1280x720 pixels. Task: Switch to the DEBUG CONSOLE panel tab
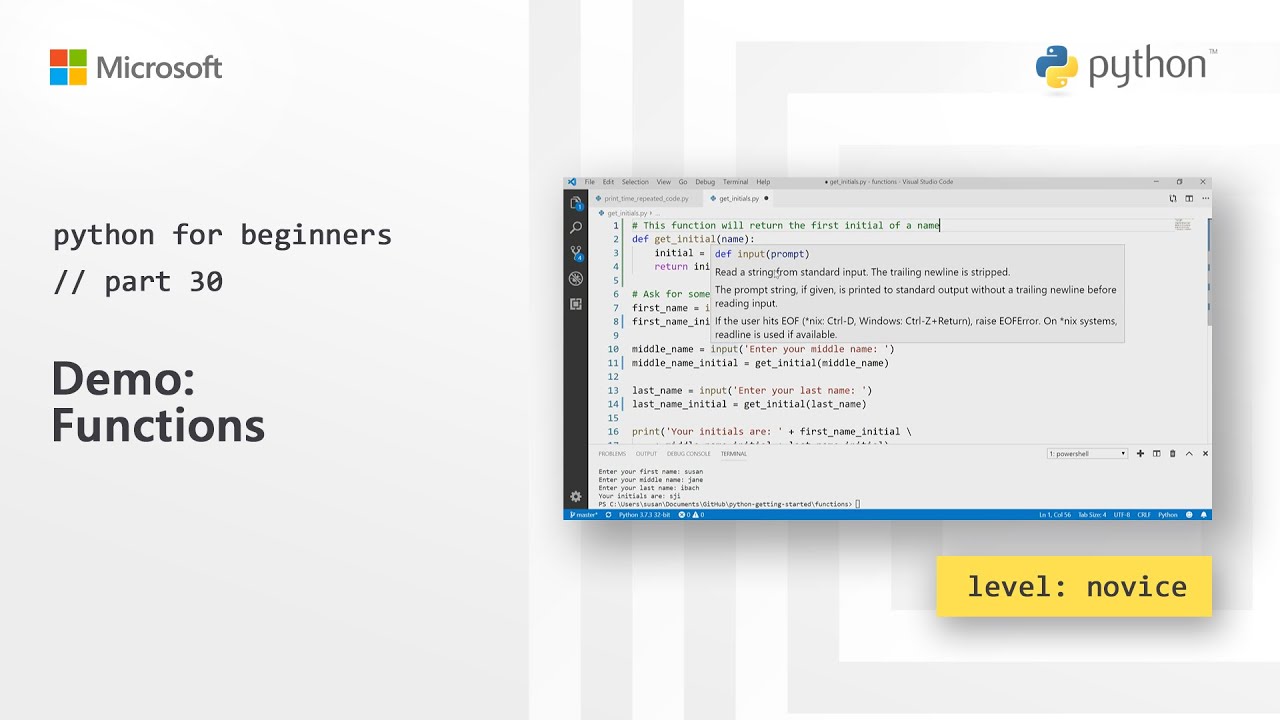689,454
